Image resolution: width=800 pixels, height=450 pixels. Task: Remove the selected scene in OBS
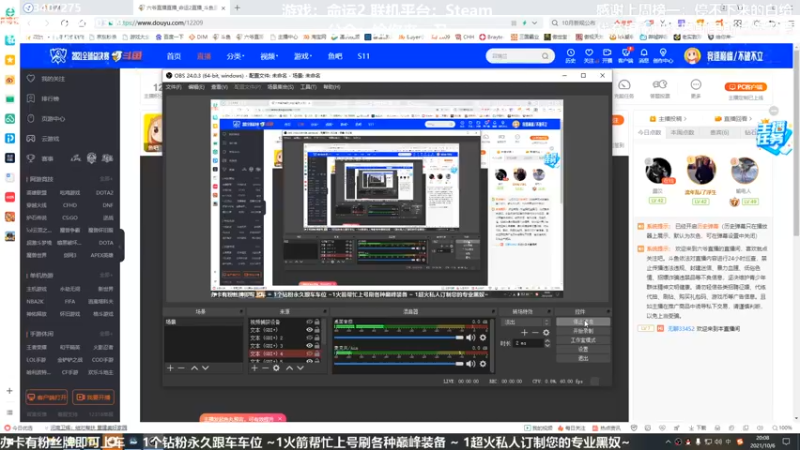(x=181, y=368)
